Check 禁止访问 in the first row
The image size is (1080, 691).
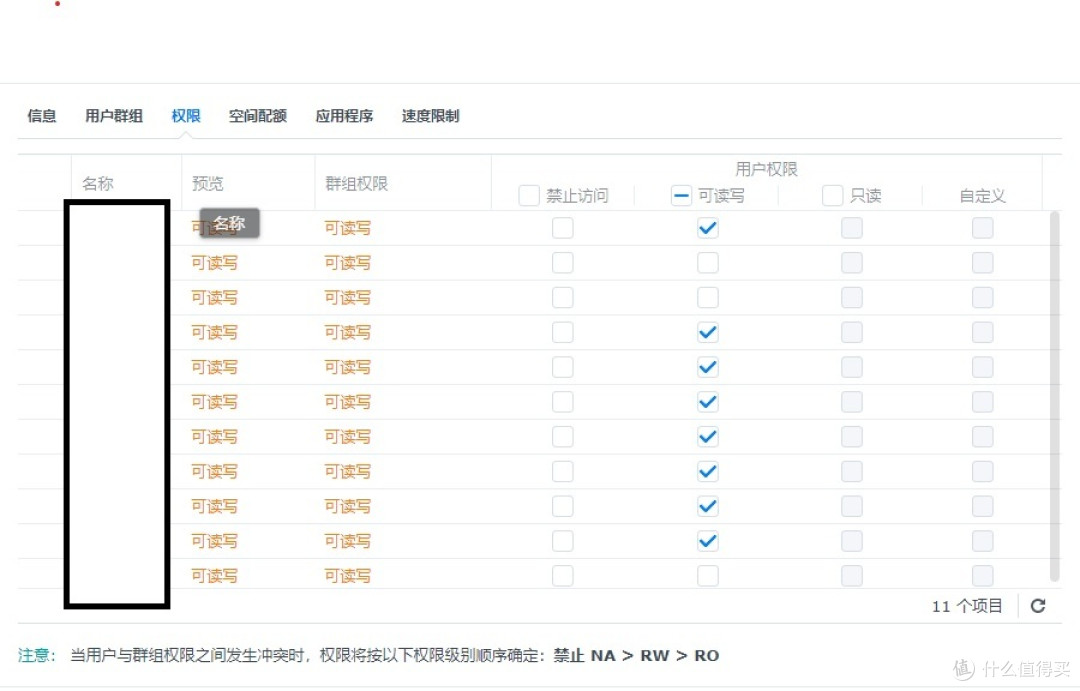click(563, 228)
